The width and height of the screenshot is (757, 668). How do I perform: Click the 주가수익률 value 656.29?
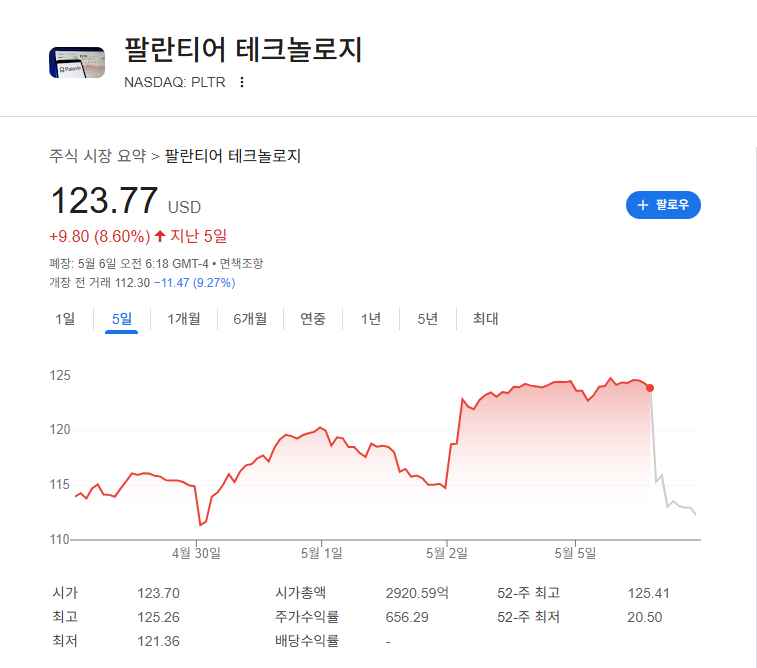407,617
